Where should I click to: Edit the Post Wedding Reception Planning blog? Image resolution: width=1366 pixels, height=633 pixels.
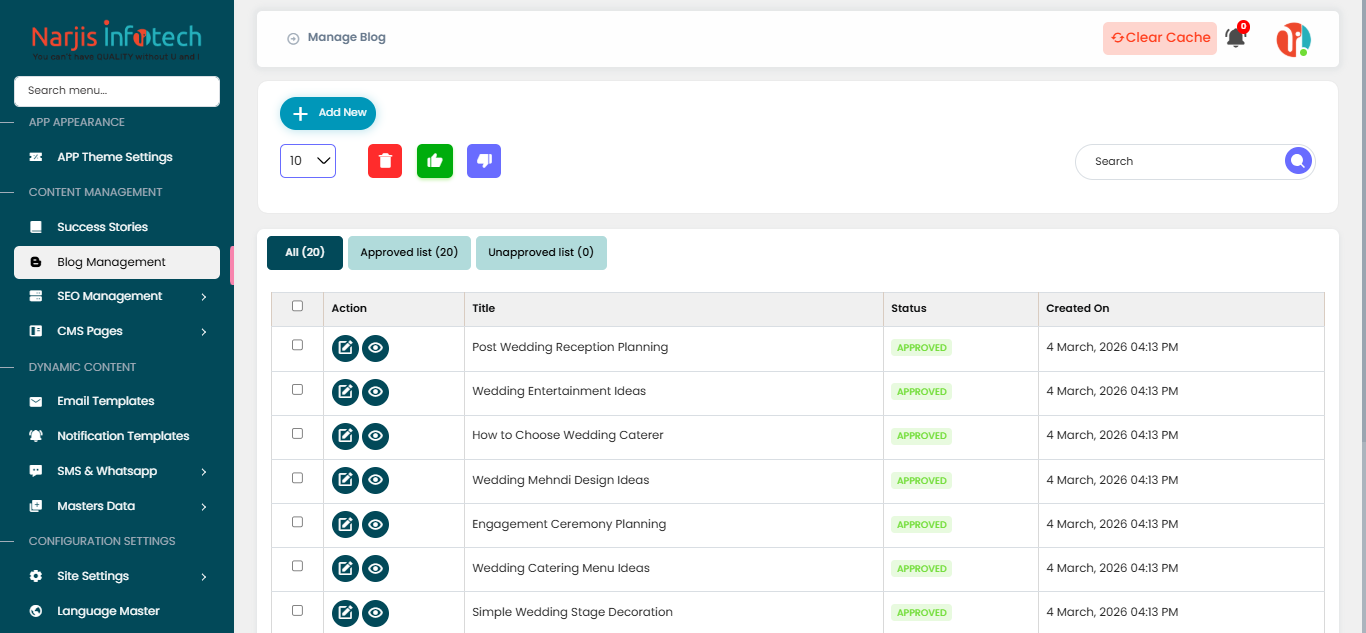(x=346, y=348)
